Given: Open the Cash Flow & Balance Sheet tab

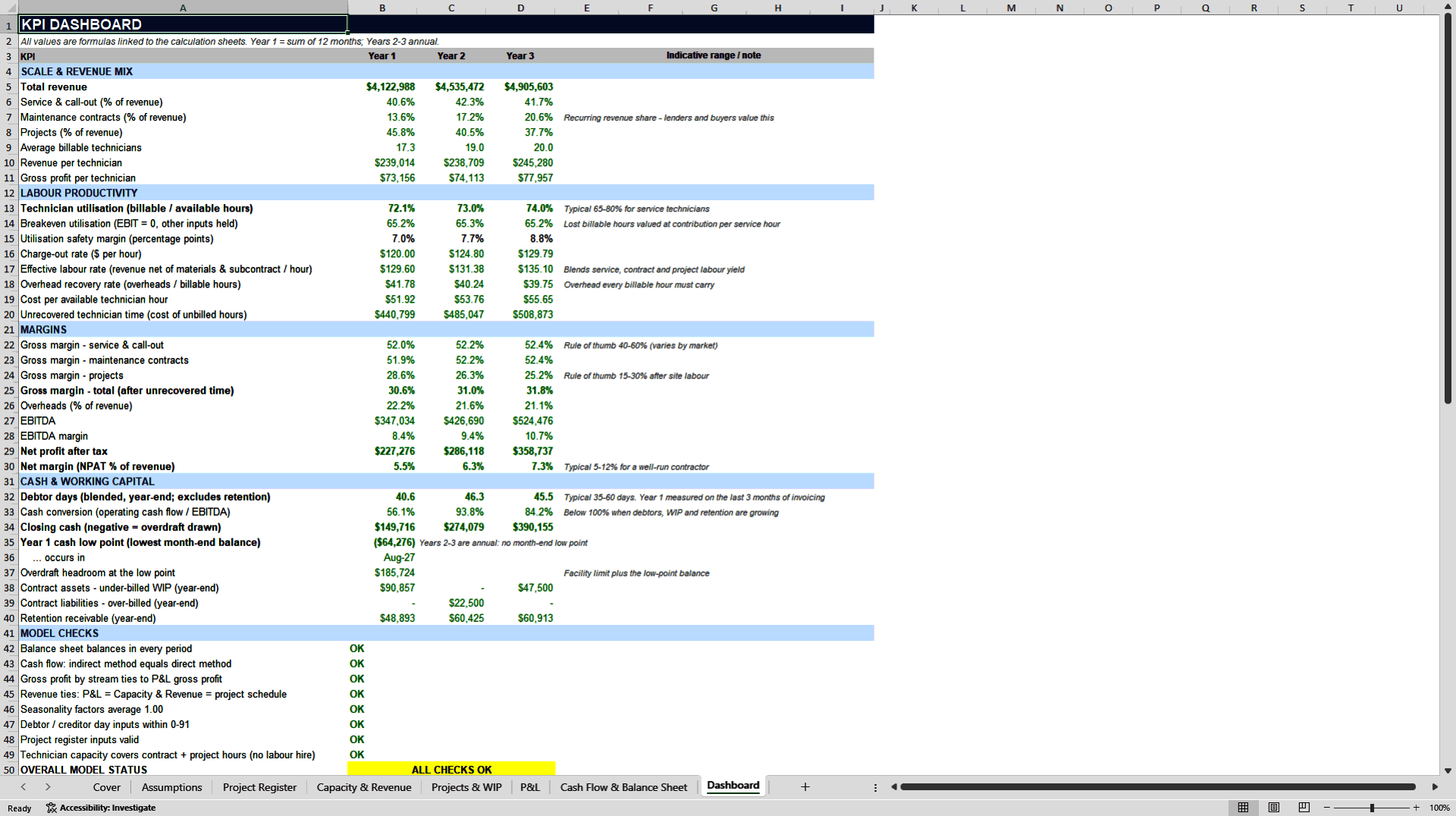Looking at the screenshot, I should [x=623, y=787].
